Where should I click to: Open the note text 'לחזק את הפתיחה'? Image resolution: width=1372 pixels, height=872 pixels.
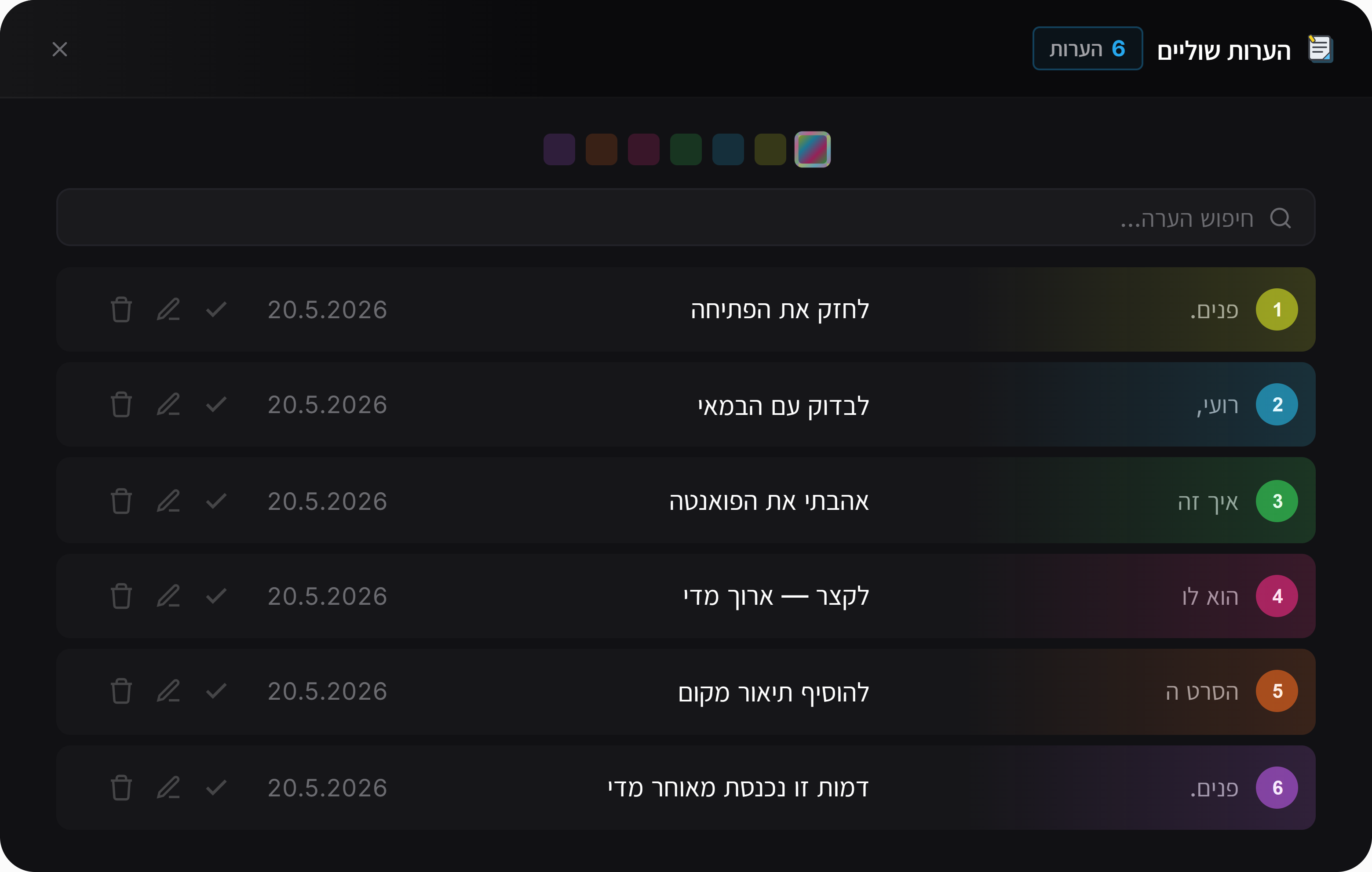780,310
